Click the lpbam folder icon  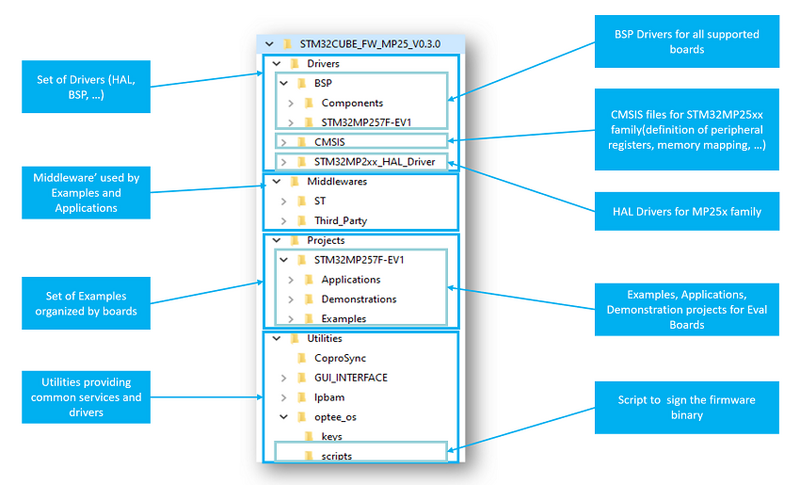[302, 398]
